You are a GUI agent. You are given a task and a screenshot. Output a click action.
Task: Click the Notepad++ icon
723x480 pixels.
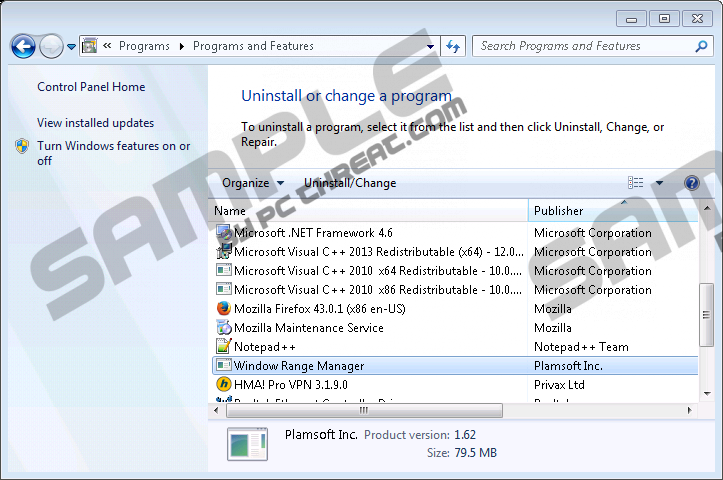click(x=224, y=346)
